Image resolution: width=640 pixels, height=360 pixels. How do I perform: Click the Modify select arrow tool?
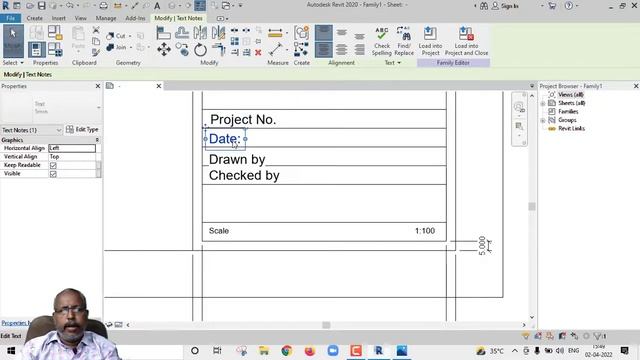click(x=13, y=41)
